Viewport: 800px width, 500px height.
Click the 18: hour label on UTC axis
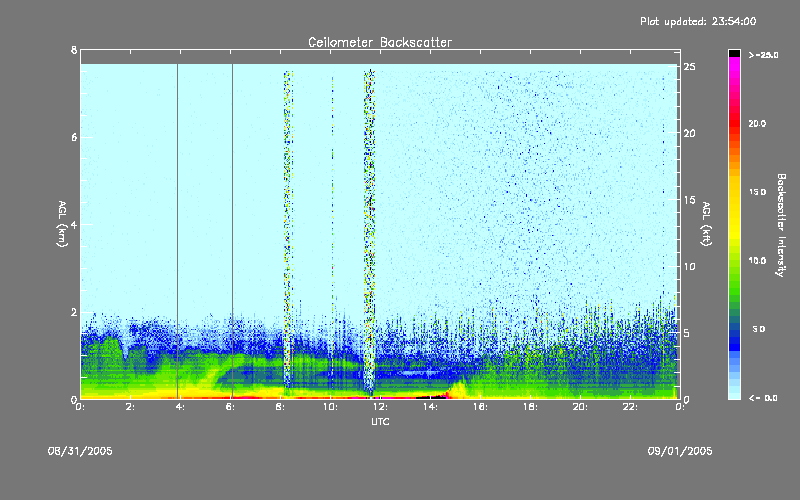531,407
